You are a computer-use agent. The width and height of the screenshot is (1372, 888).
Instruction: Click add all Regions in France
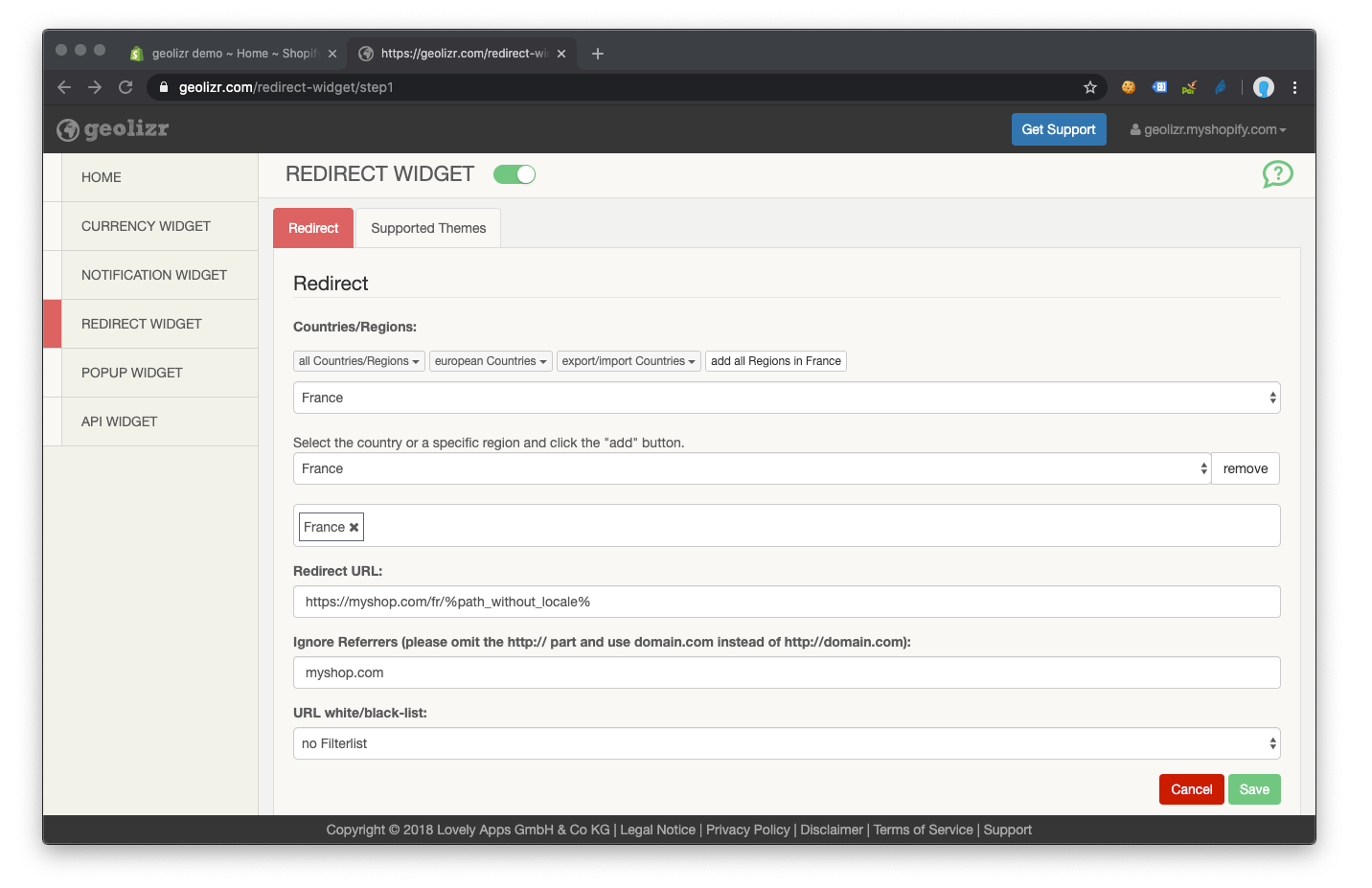(776, 361)
